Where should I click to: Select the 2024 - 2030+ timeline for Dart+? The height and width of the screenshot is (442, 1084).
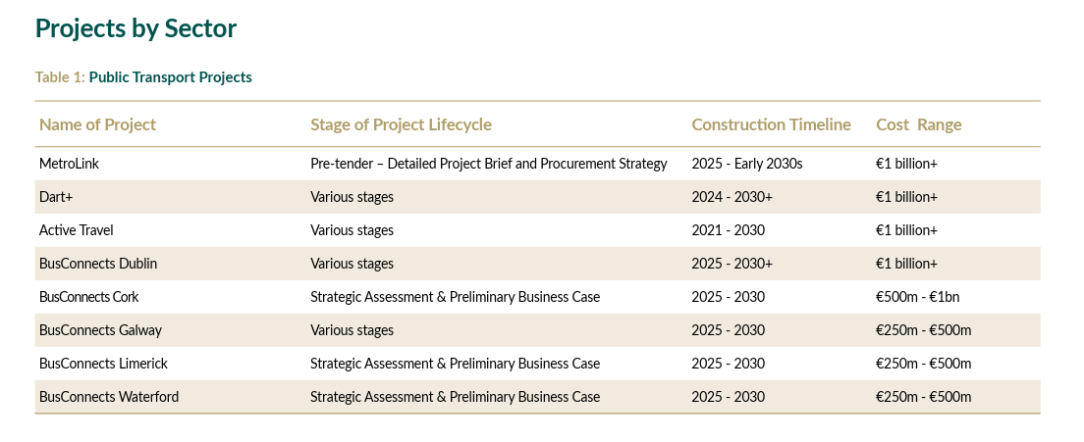(x=732, y=197)
